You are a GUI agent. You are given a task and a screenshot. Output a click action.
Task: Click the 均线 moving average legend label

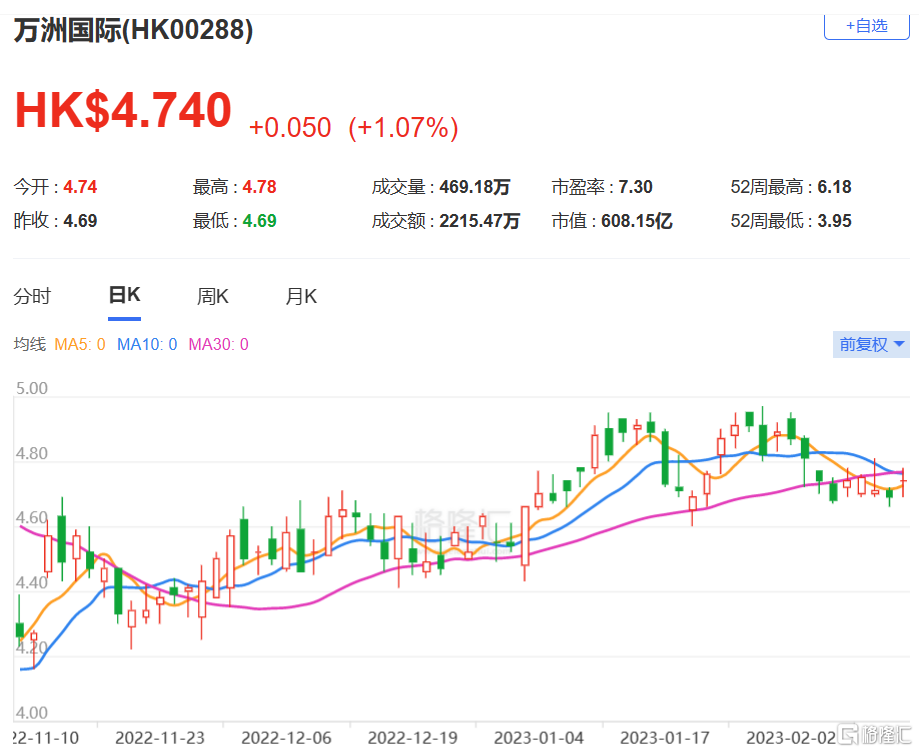pos(29,344)
